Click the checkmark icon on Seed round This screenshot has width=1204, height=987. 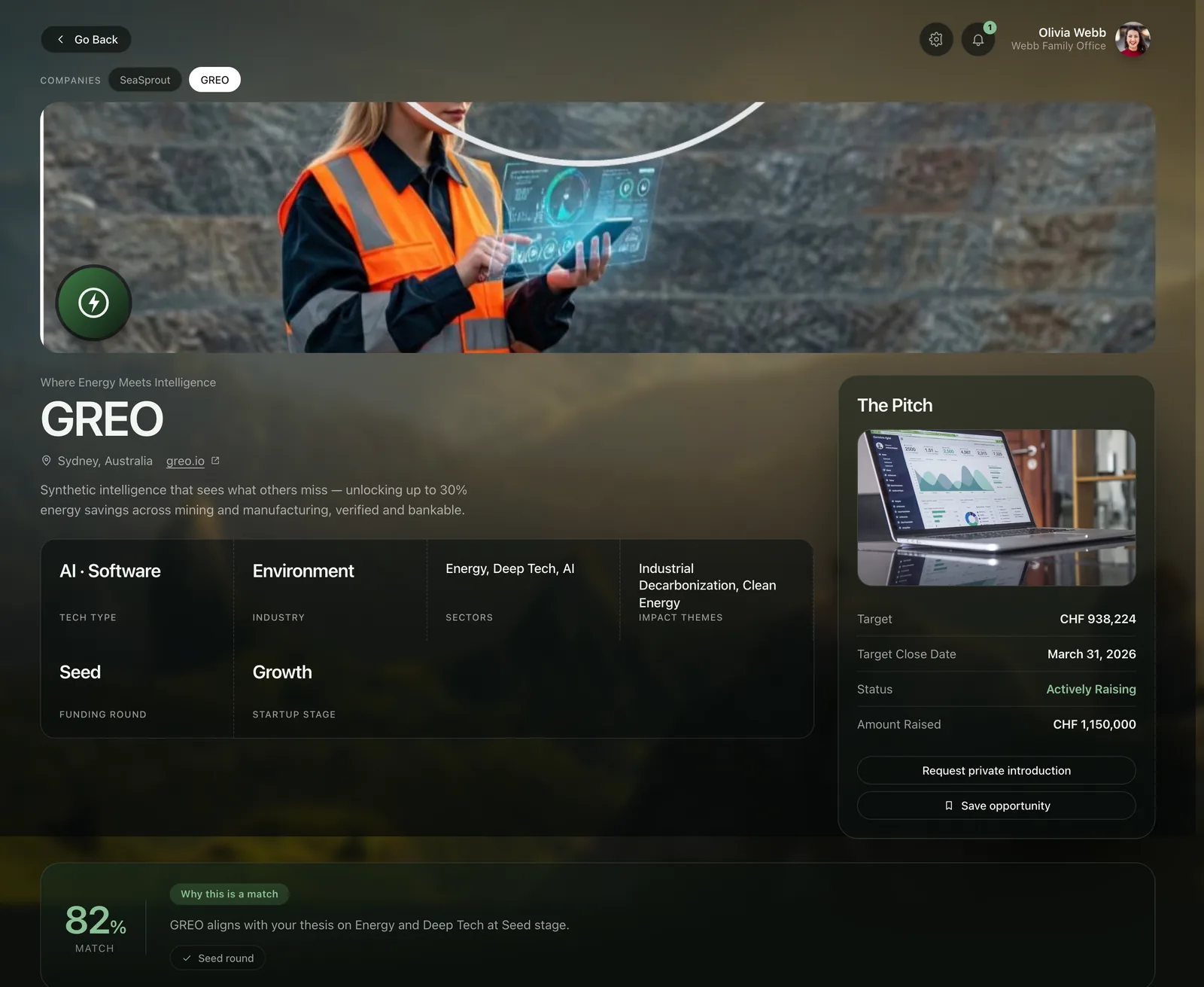point(187,958)
